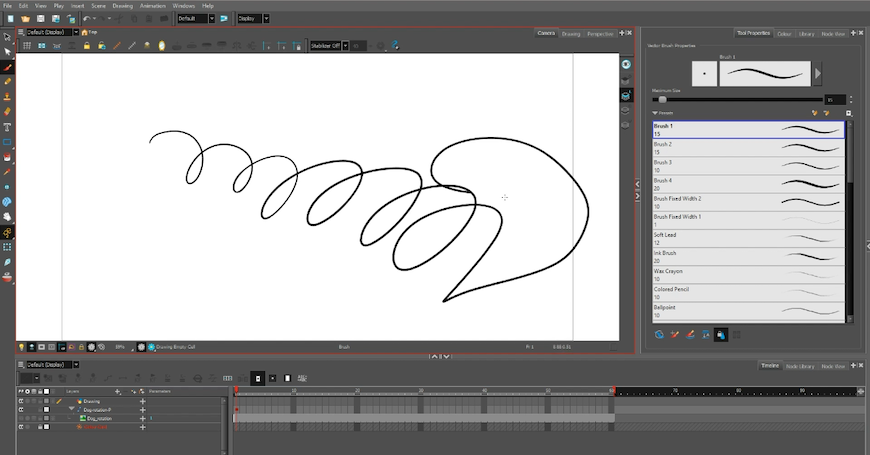Click the draw behind icon below presets
The image size is (870, 455).
[x=659, y=335]
